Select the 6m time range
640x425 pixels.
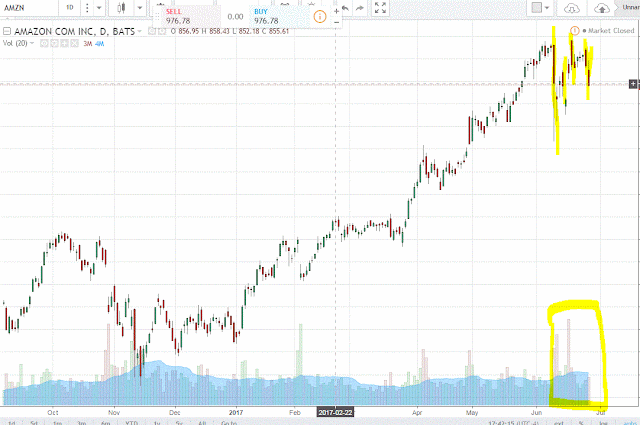tap(105, 422)
